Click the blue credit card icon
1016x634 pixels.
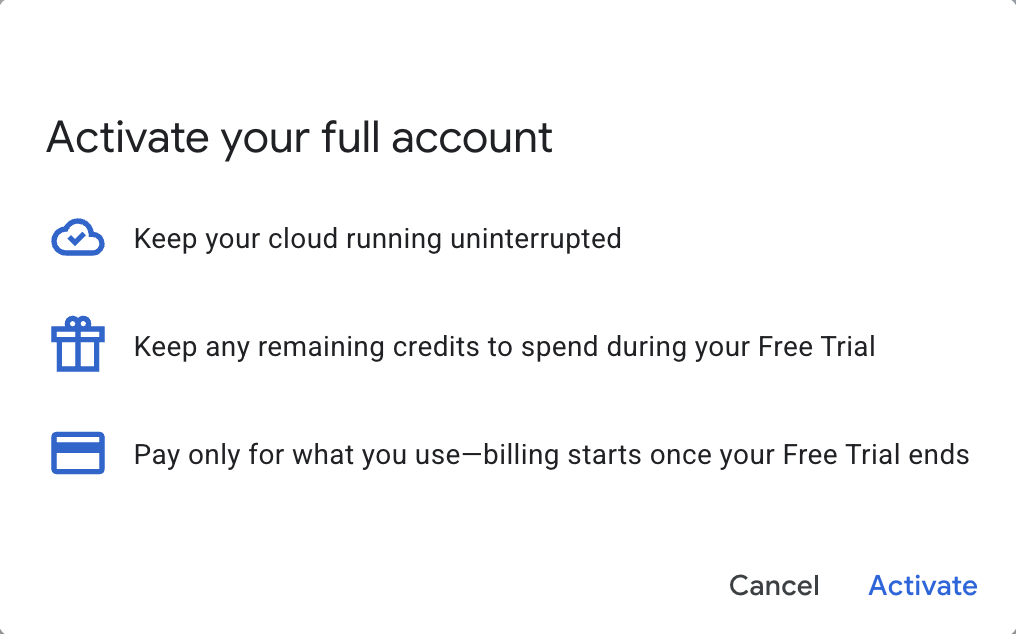pos(78,453)
